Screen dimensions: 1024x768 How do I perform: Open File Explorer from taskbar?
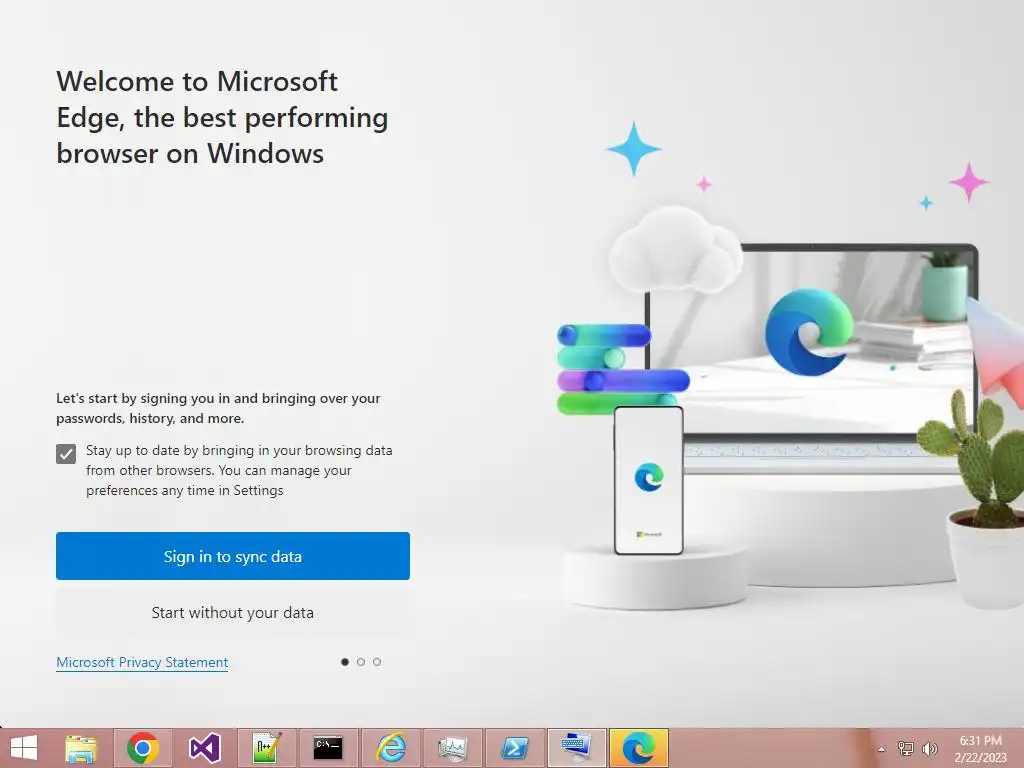[81, 748]
